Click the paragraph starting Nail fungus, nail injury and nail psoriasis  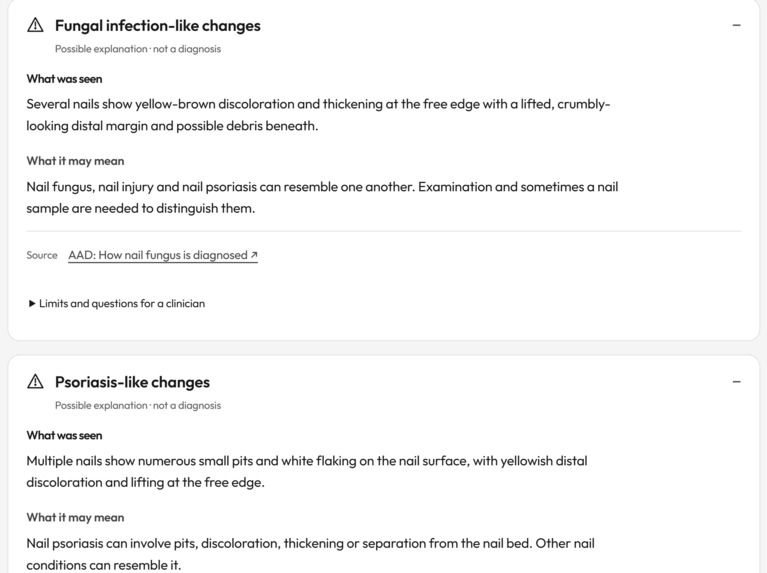(322, 198)
